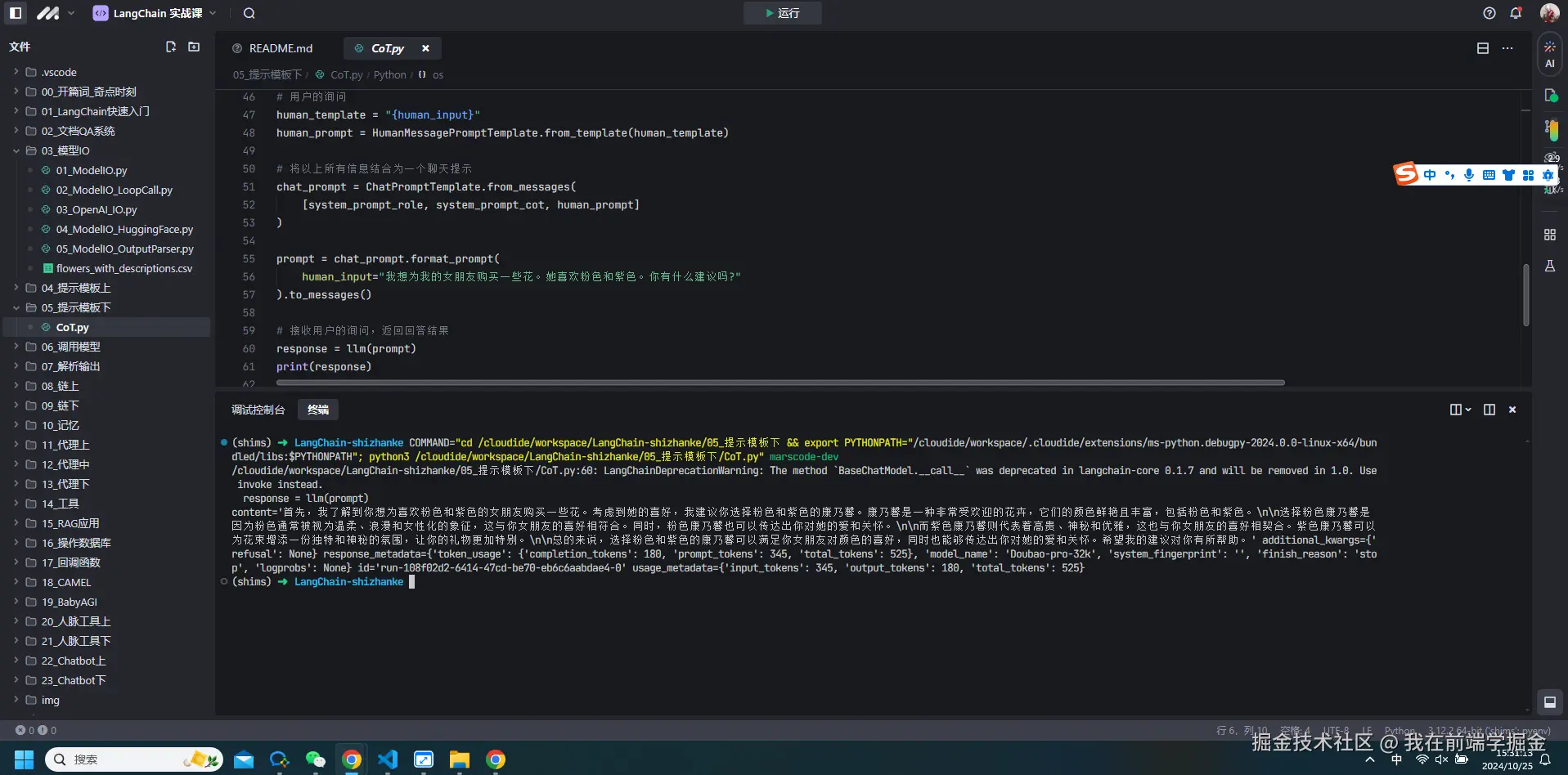Open the help question mark icon

click(1489, 13)
